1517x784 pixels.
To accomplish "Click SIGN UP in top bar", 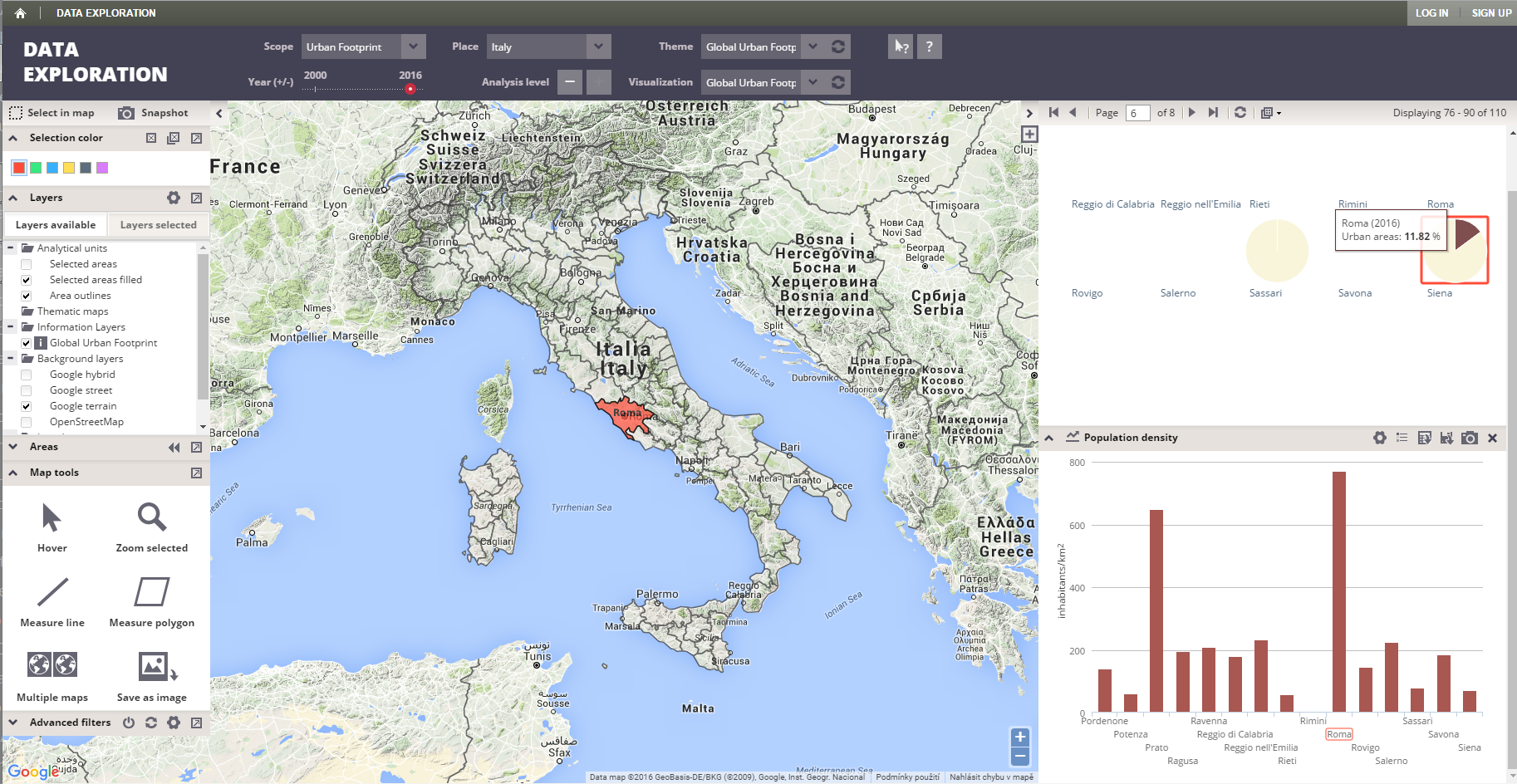I will tap(1491, 13).
